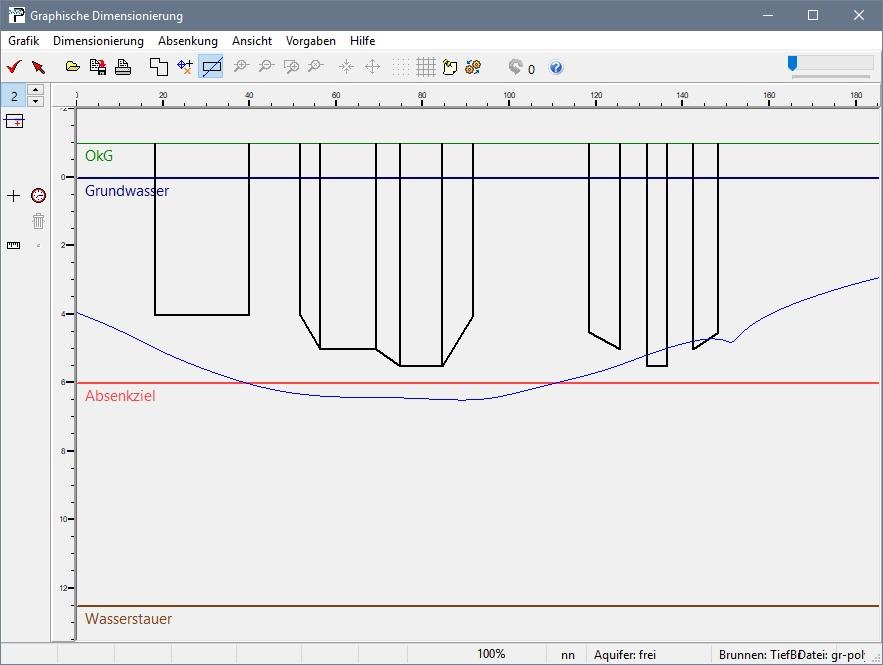Image resolution: width=883 pixels, height=665 pixels.
Task: Click the gears settings icon in toolbar
Action: coord(474,67)
